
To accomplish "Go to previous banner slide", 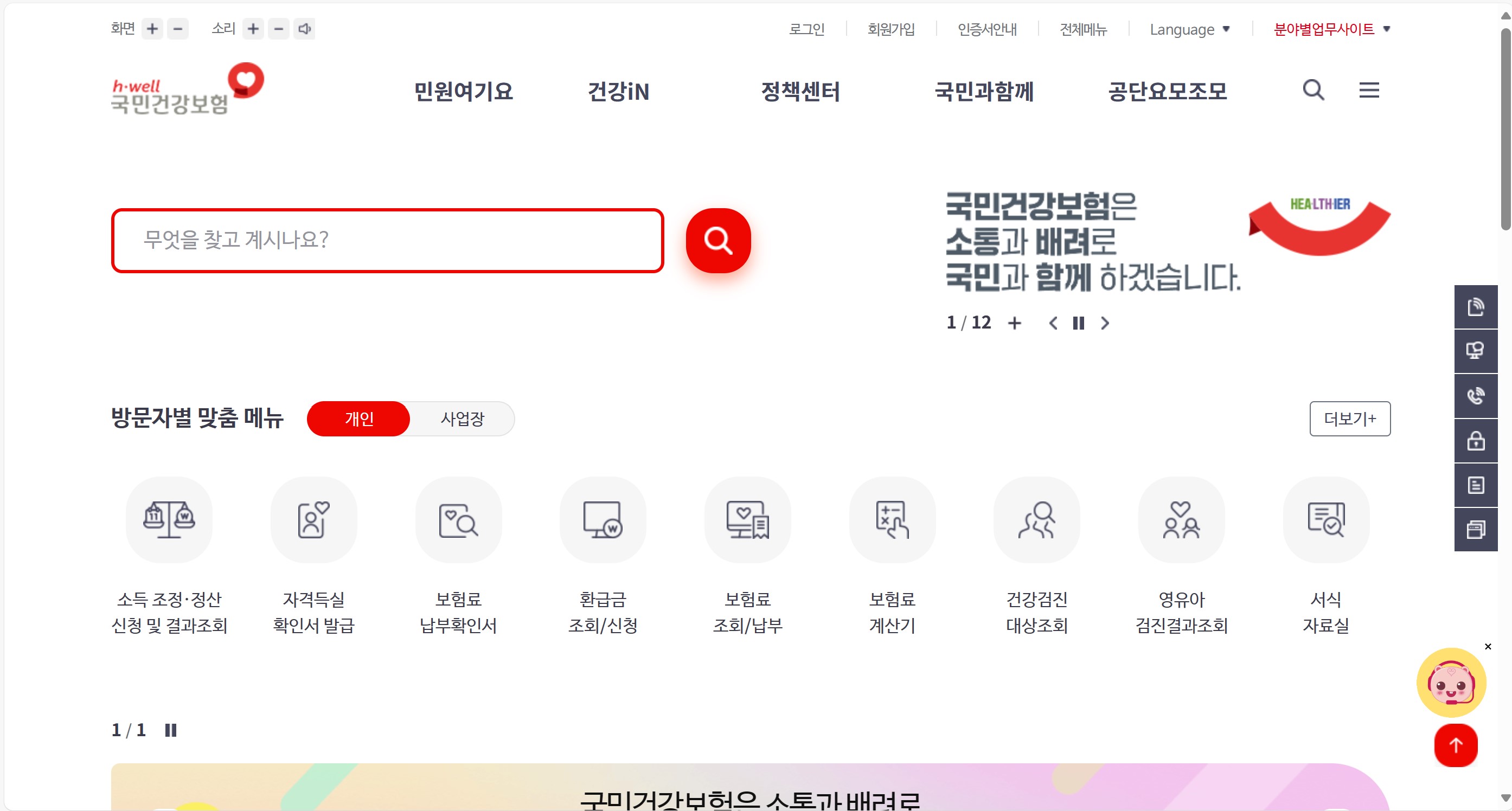I will tap(1053, 323).
